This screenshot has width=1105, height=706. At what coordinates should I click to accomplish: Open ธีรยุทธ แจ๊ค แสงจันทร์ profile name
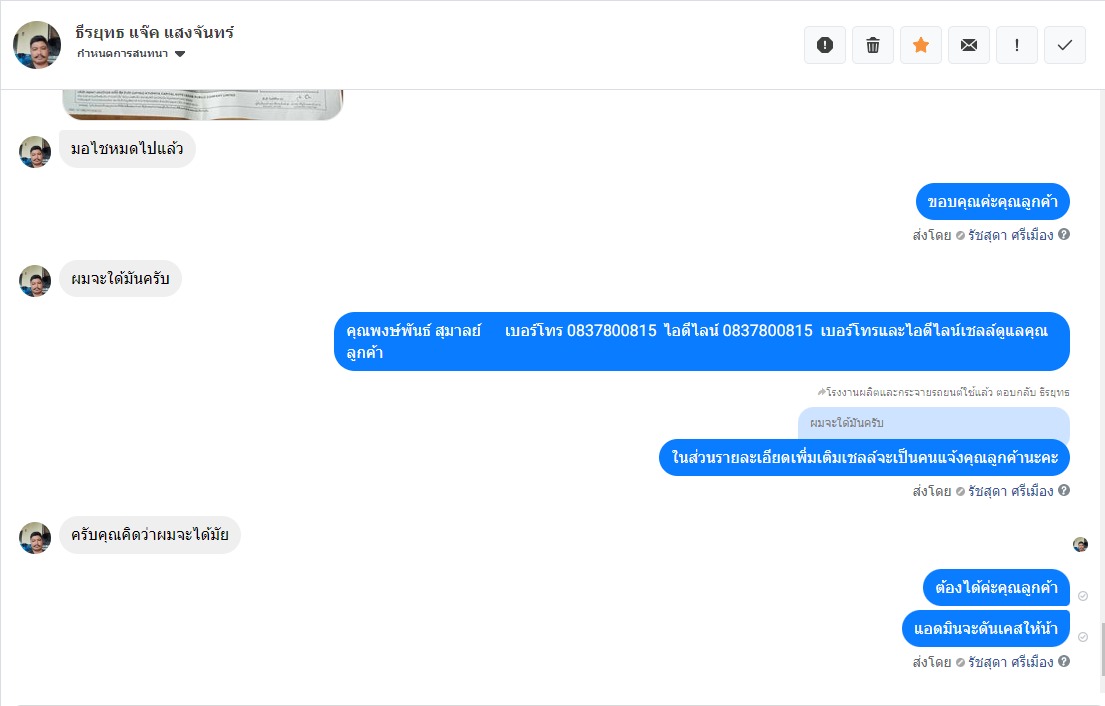click(154, 32)
